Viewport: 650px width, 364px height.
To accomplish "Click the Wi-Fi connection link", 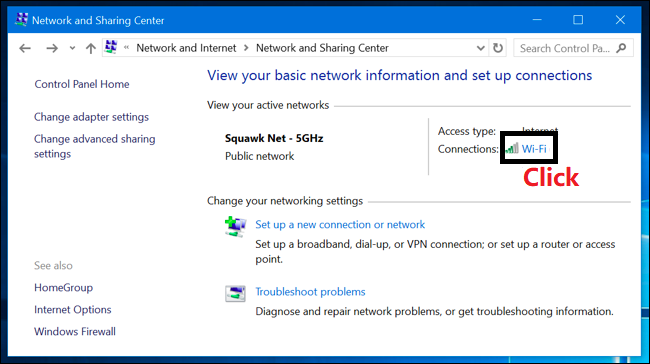I will [534, 149].
